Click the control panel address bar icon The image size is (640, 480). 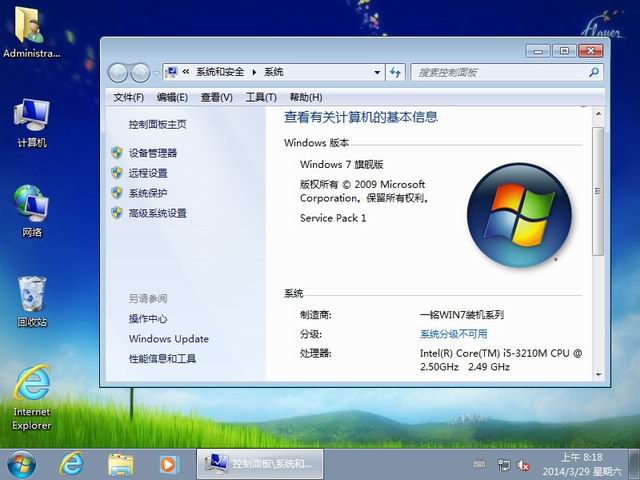(x=171, y=72)
